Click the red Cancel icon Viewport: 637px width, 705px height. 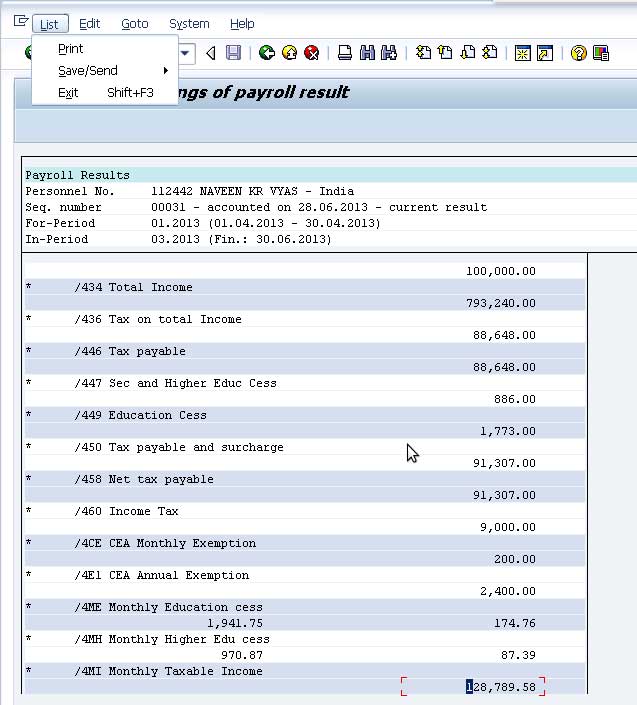pyautogui.click(x=312, y=53)
